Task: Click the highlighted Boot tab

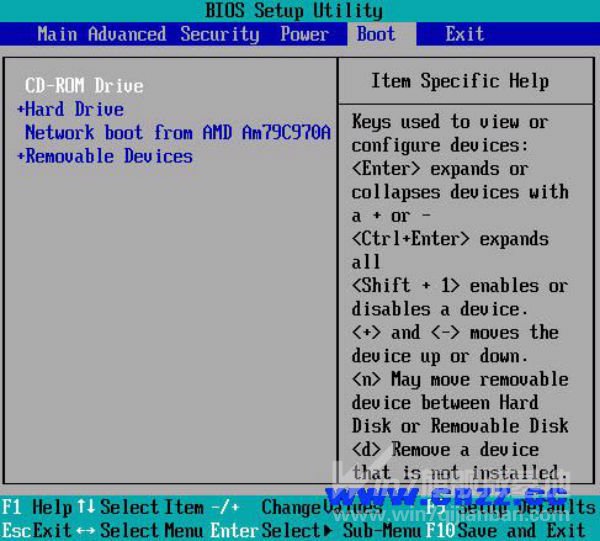Action: [x=376, y=34]
